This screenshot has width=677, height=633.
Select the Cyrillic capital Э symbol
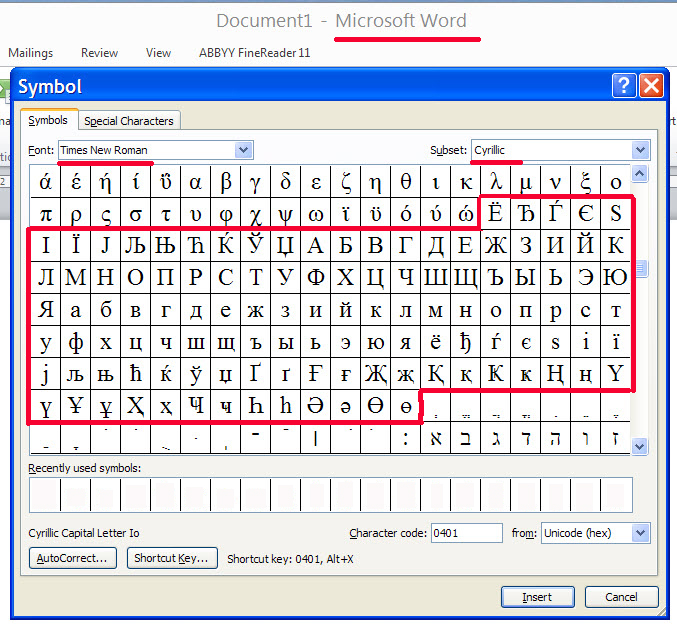click(585, 277)
